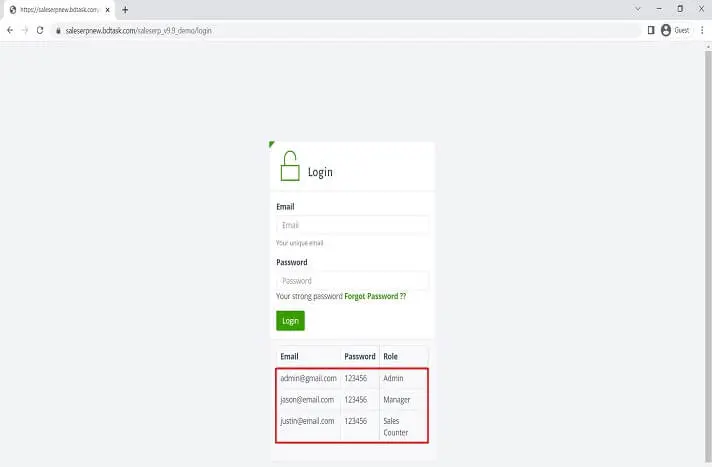Click the padlock site info icon

click(58, 31)
